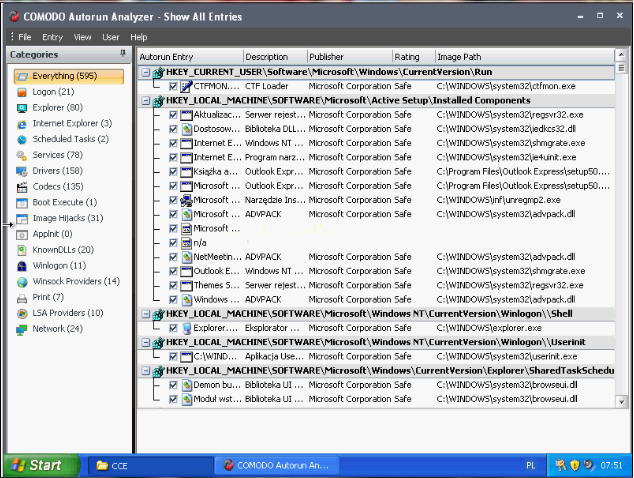634x478 pixels.
Task: Uncheck the Dostosow... iedkcs32.dll entry
Action: 173,129
